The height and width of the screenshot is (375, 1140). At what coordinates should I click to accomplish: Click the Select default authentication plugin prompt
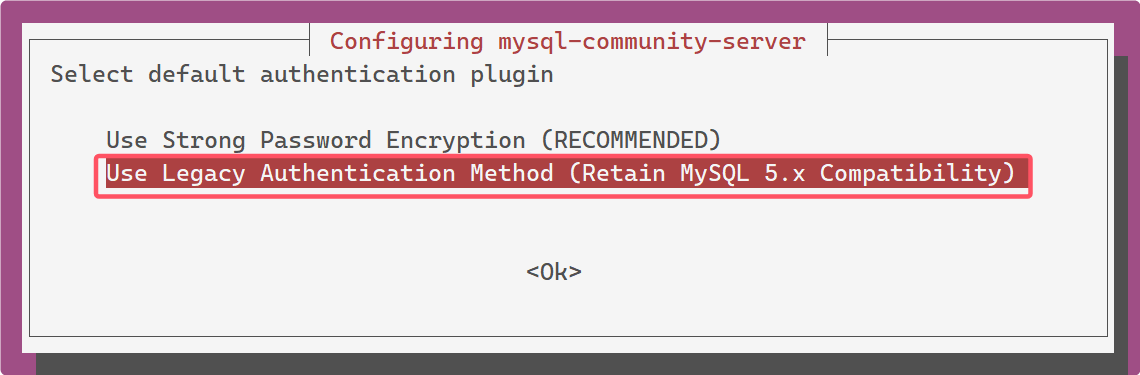(302, 75)
